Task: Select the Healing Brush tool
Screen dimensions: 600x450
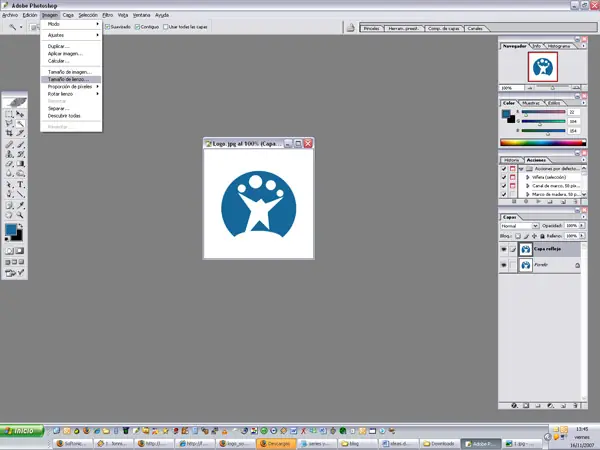Action: pos(9,145)
